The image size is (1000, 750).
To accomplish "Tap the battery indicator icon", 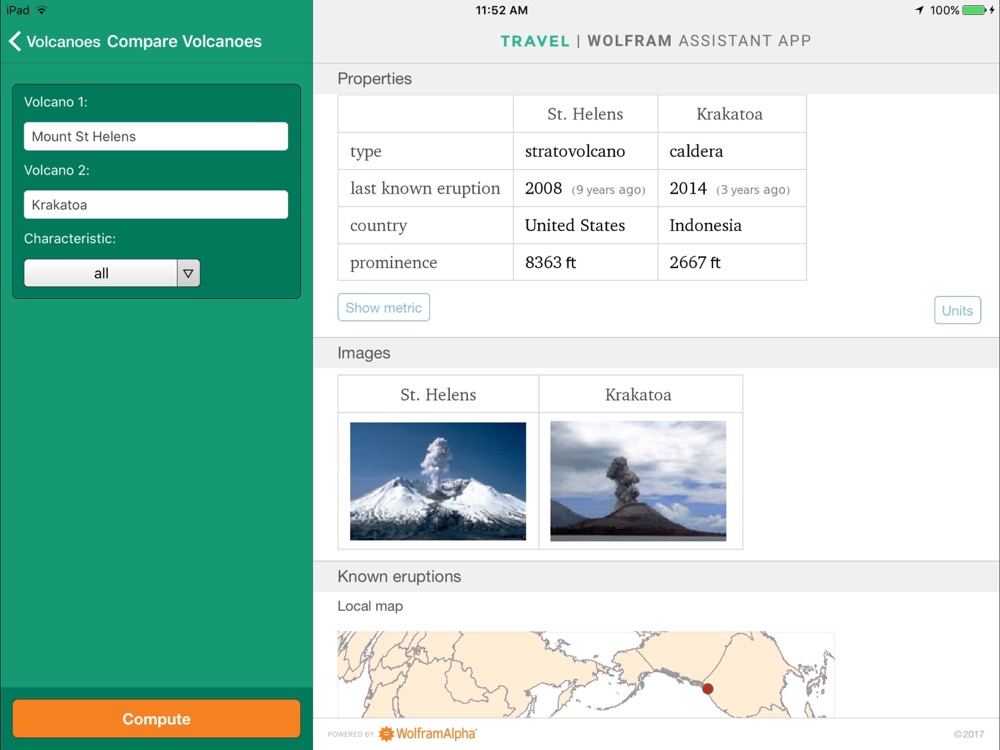I will tap(974, 10).
